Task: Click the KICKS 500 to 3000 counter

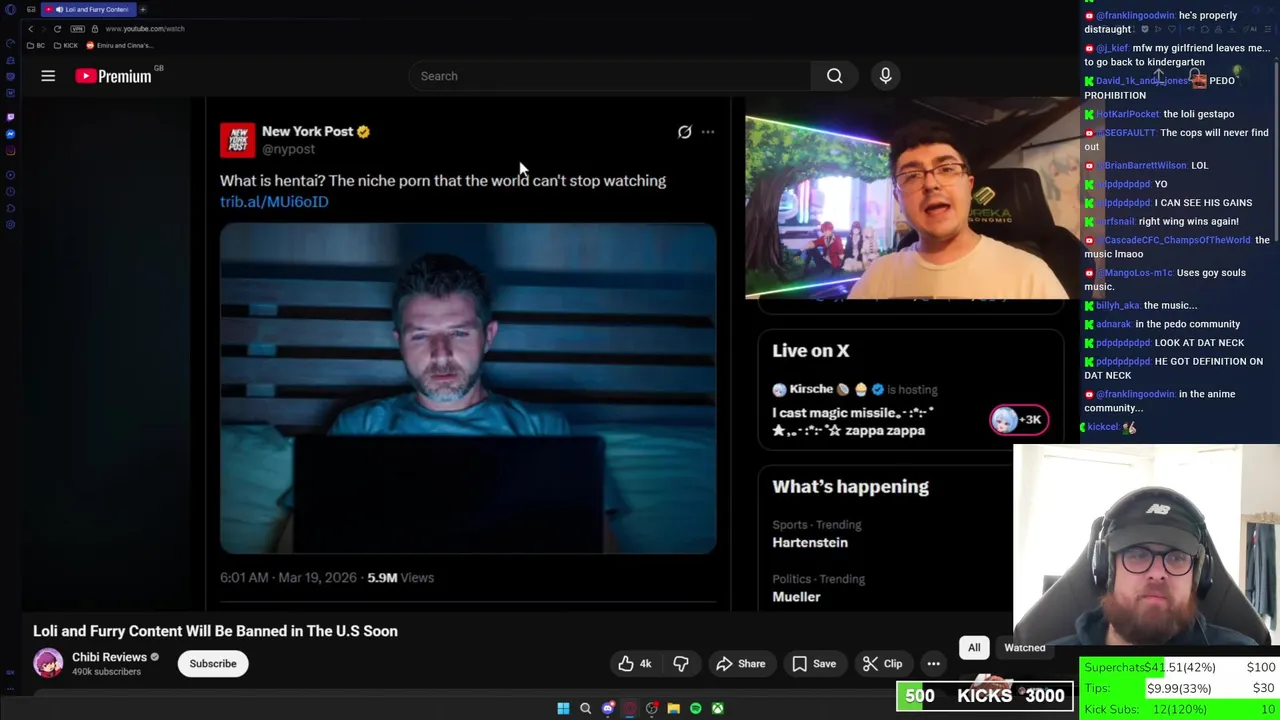Action: [x=985, y=696]
